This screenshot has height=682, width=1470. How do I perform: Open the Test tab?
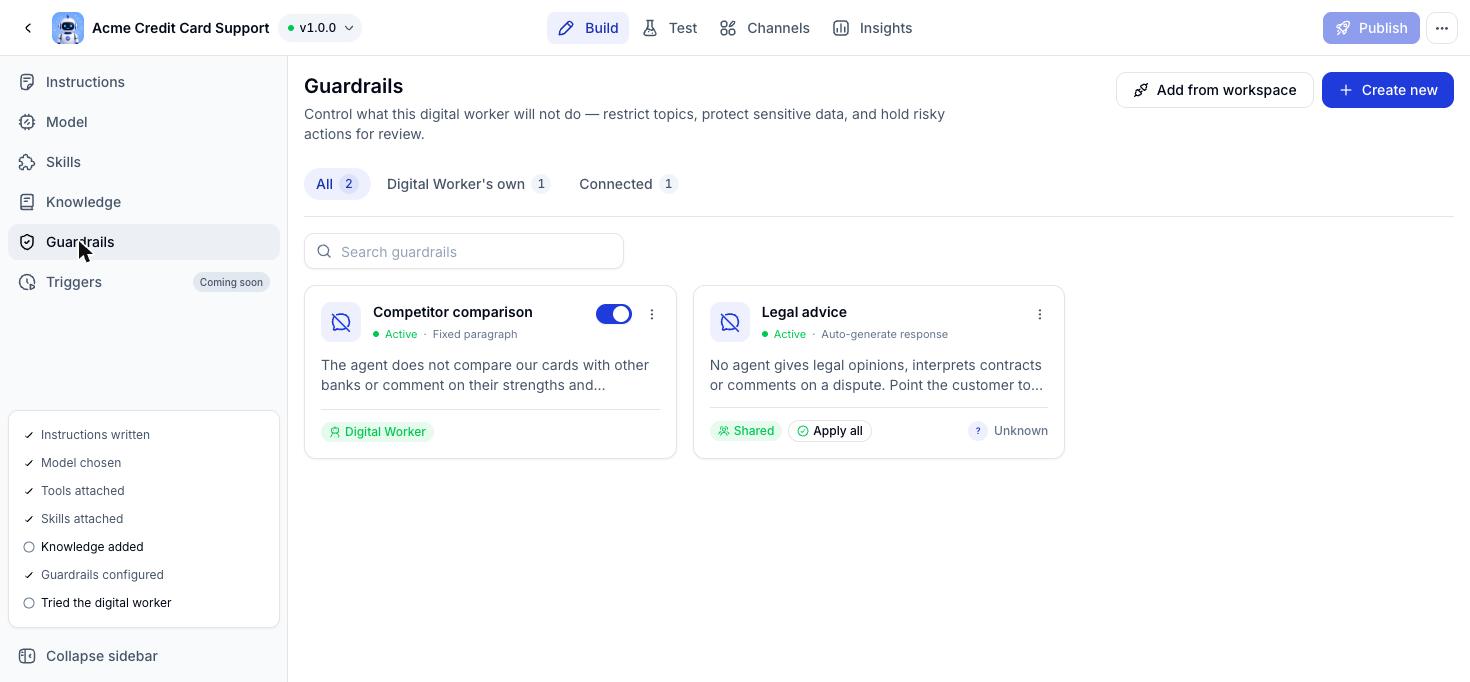click(x=670, y=28)
